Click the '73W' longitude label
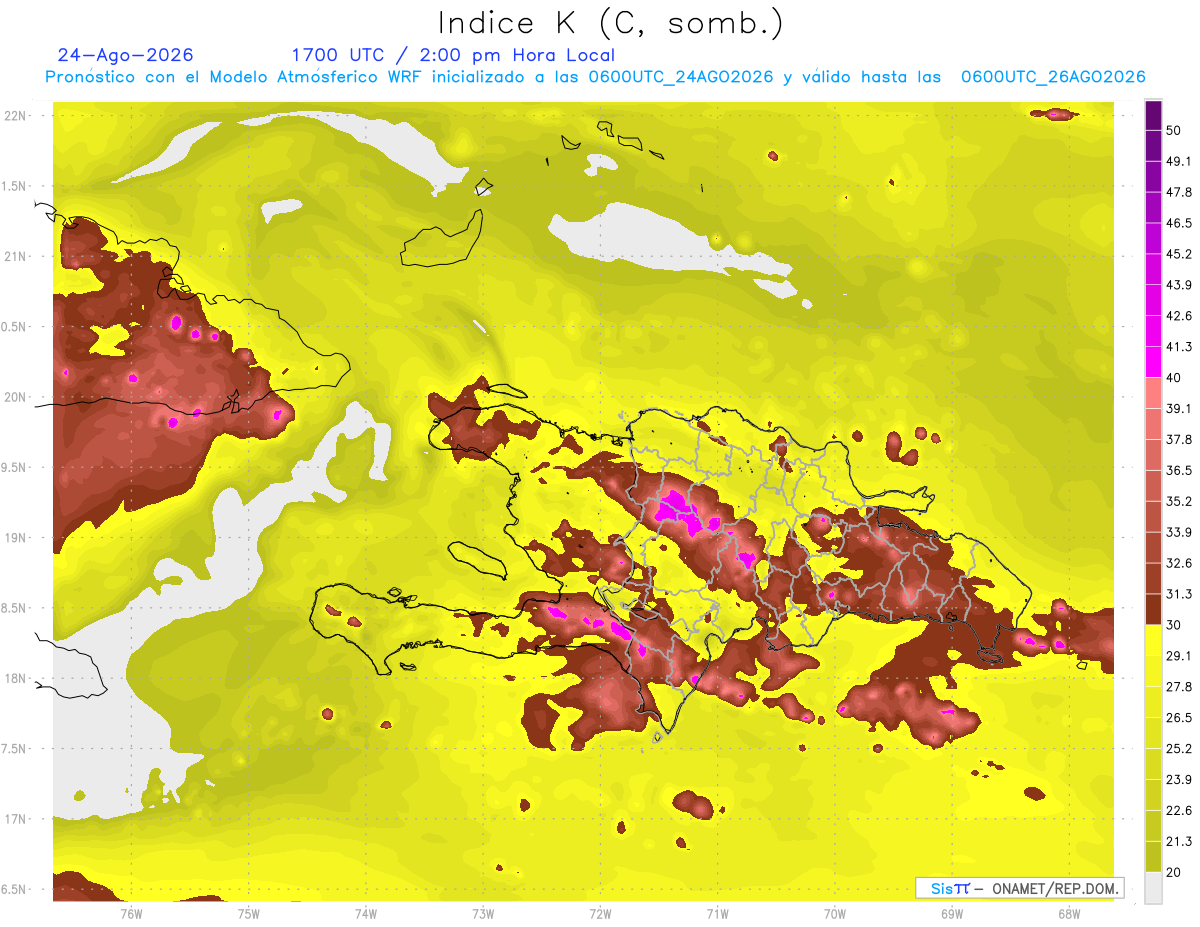Viewport: 1200px width, 927px height. click(x=483, y=913)
